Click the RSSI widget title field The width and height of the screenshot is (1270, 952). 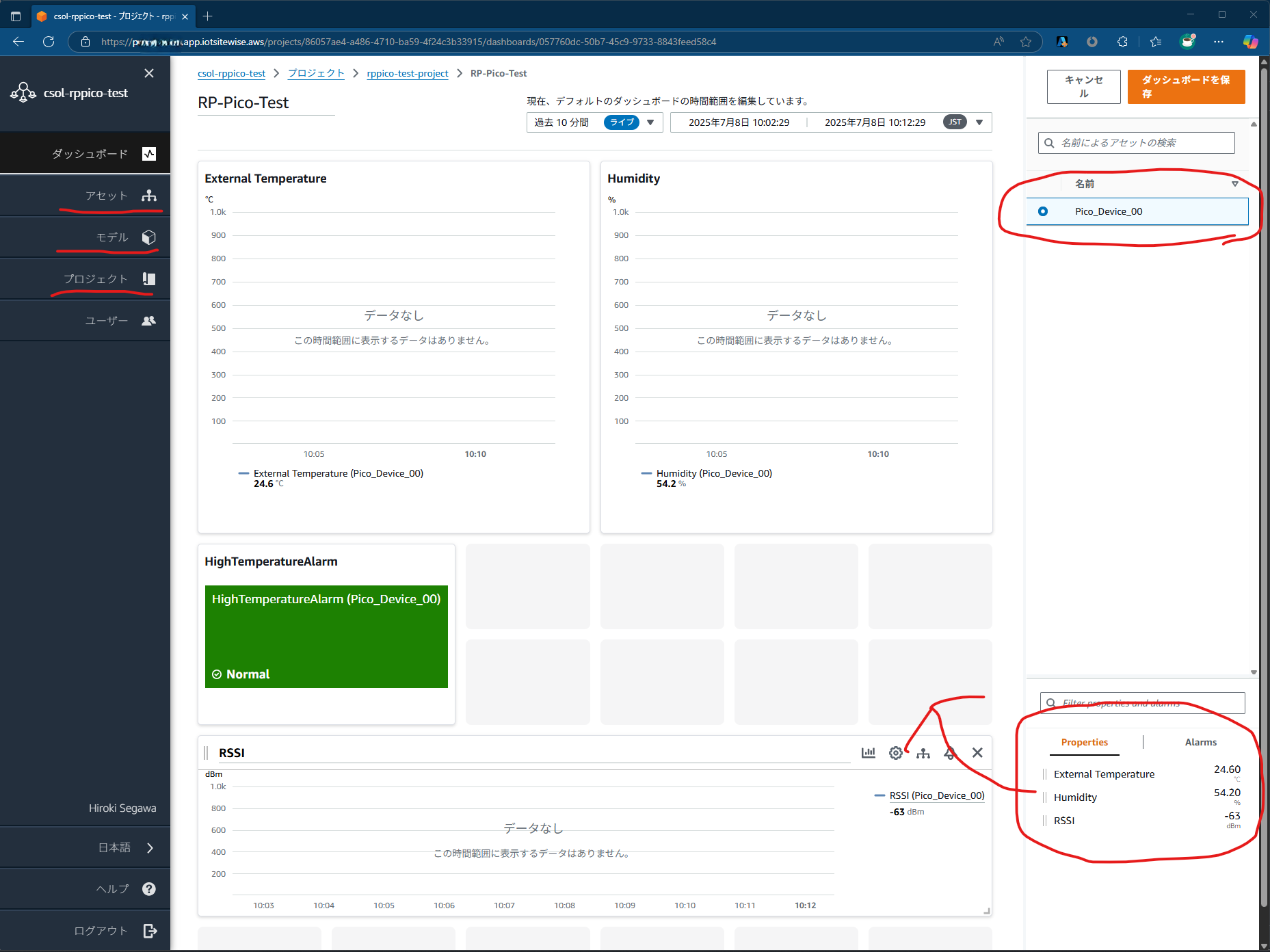pyautogui.click(x=534, y=753)
